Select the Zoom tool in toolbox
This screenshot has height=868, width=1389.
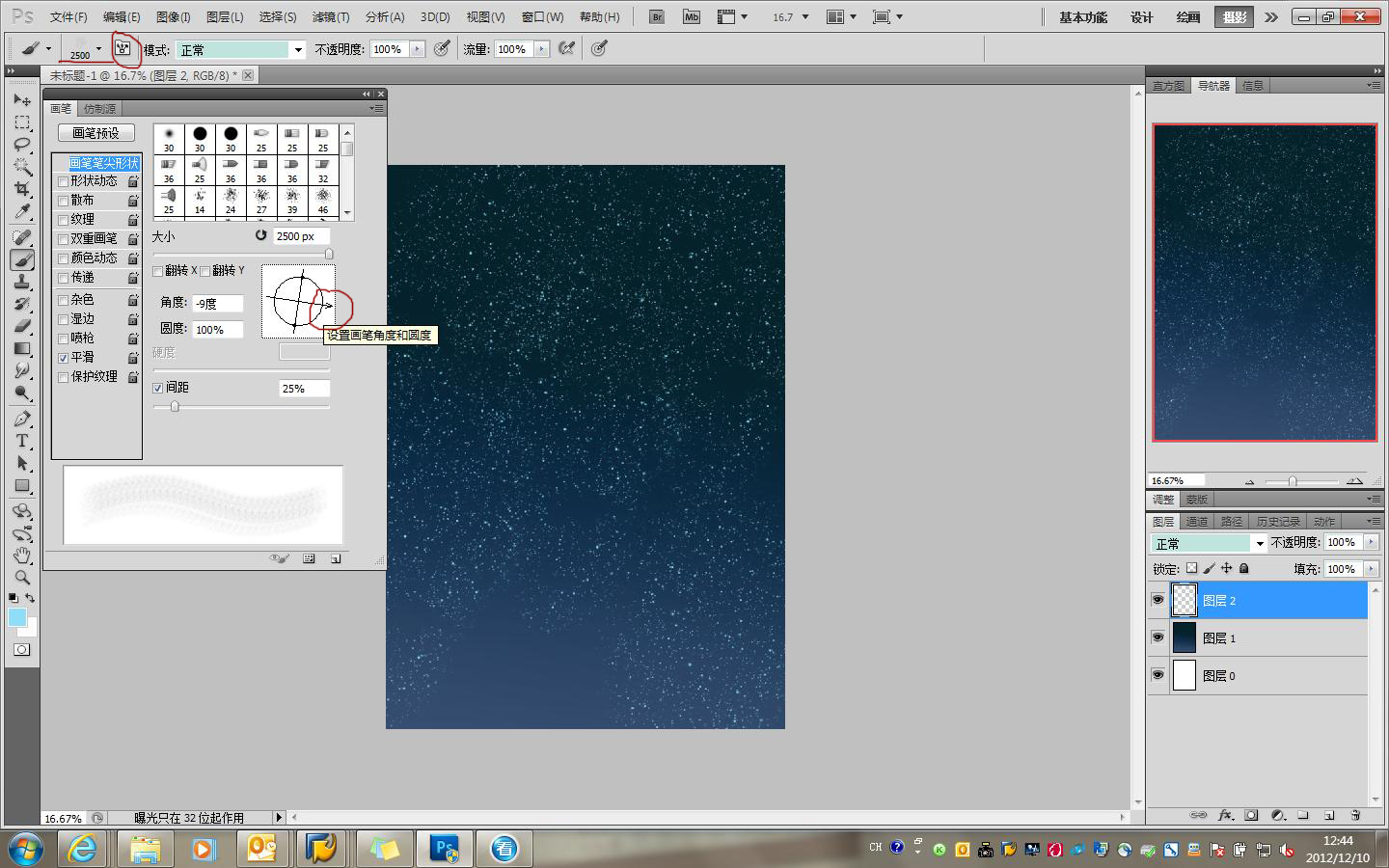pos(22,578)
